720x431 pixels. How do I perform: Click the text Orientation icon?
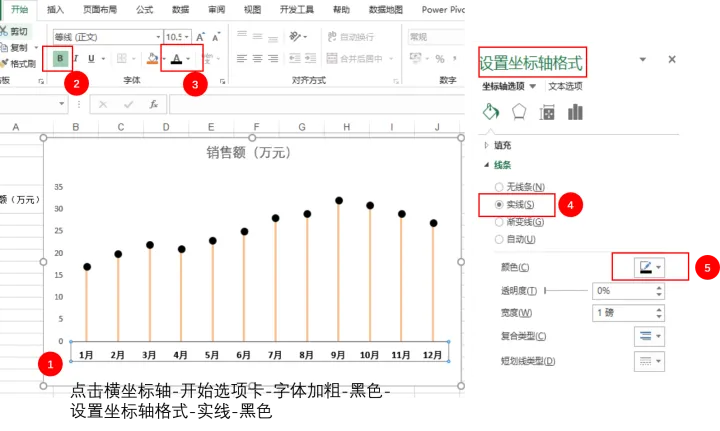[x=295, y=36]
